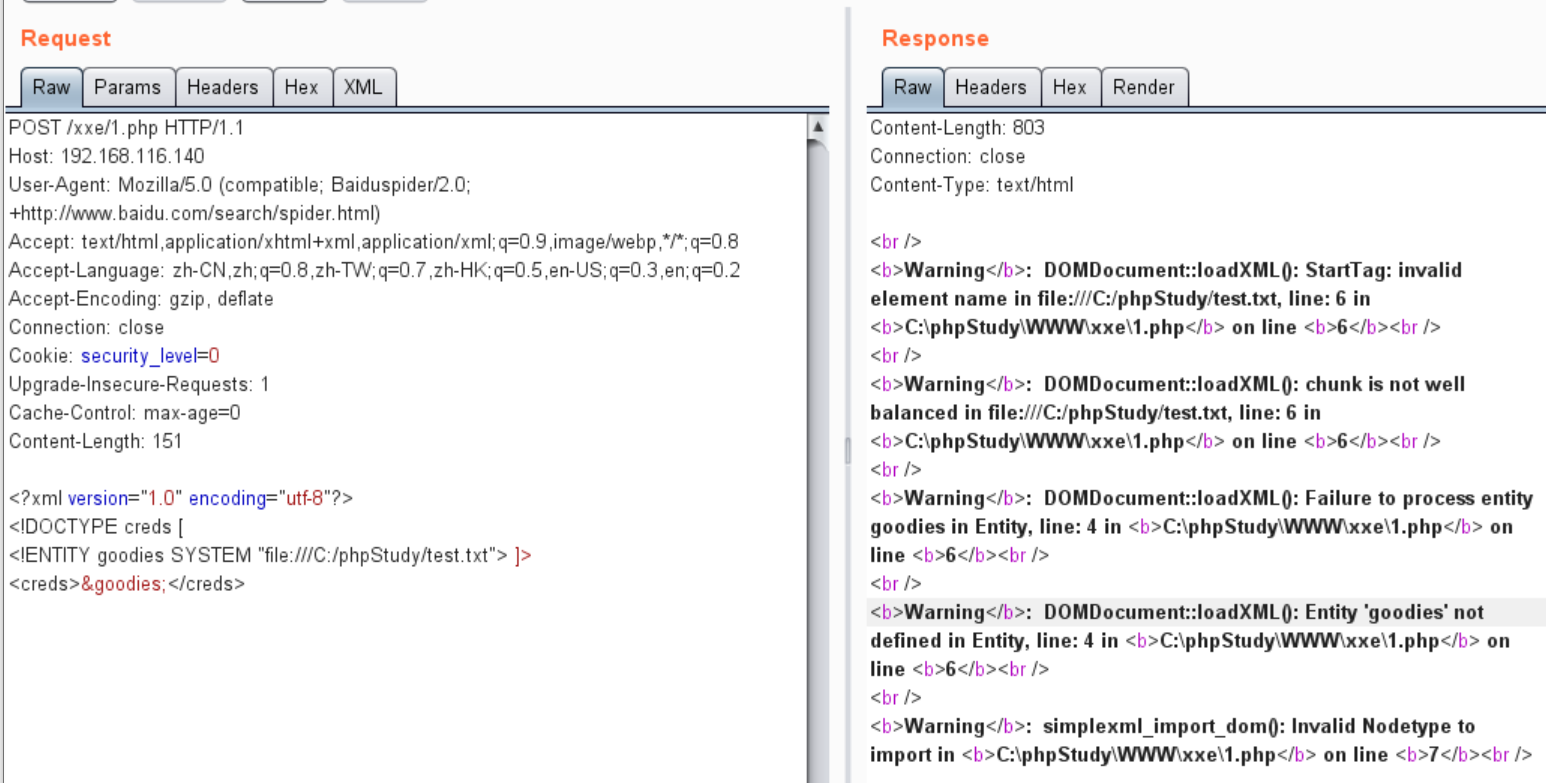The image size is (1546, 783).
Task: Switch to the Request Headers tab
Action: pyautogui.click(x=223, y=87)
